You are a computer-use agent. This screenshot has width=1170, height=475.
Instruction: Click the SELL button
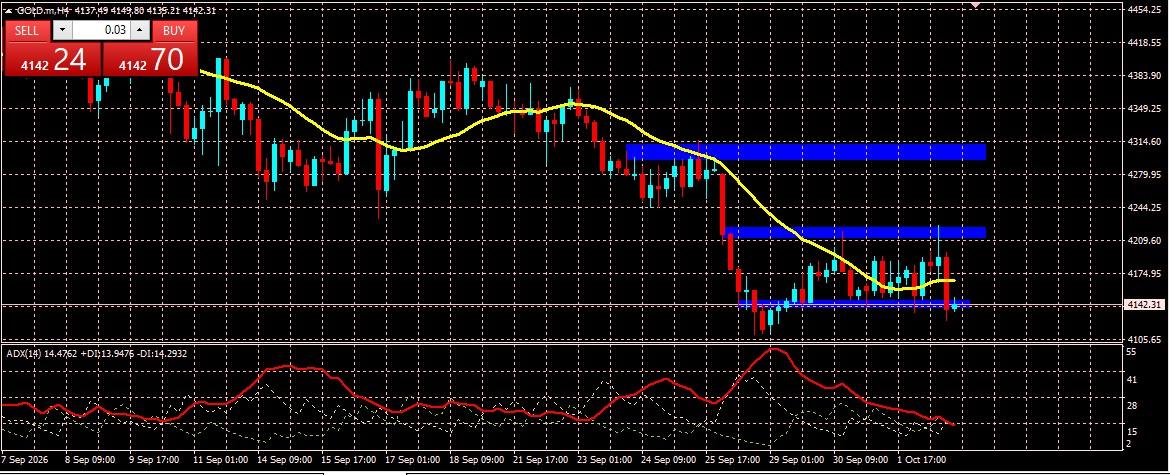(x=27, y=31)
